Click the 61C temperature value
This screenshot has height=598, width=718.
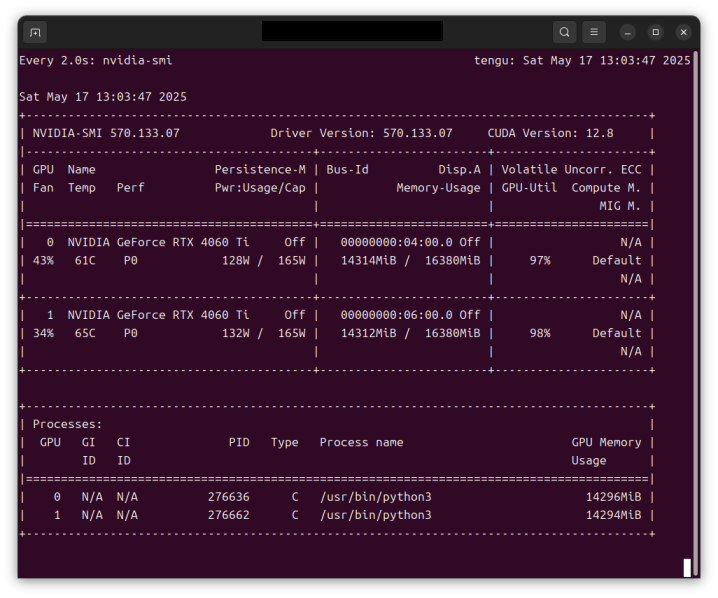[x=85, y=261]
